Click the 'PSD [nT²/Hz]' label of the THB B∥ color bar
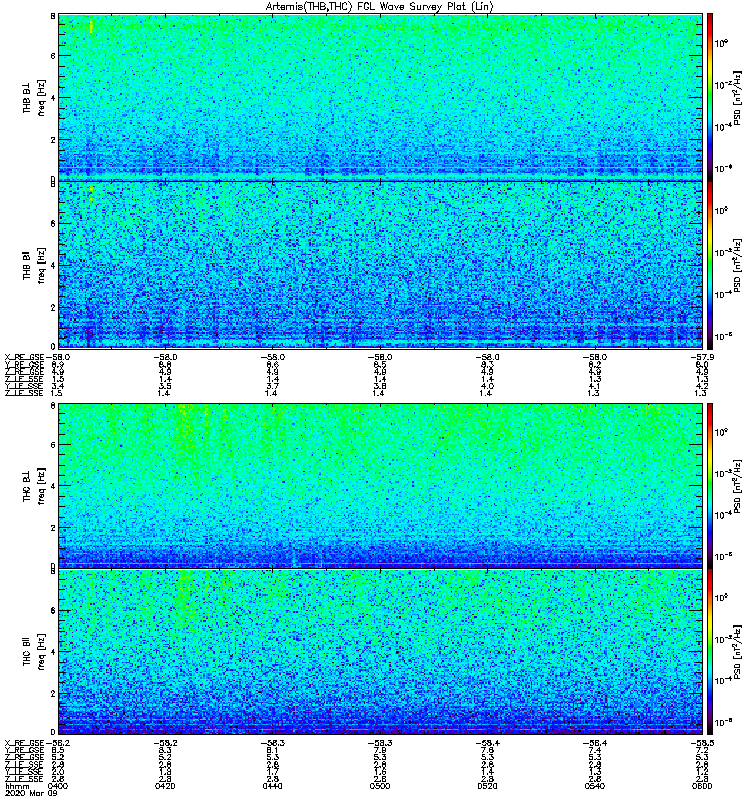 738,266
